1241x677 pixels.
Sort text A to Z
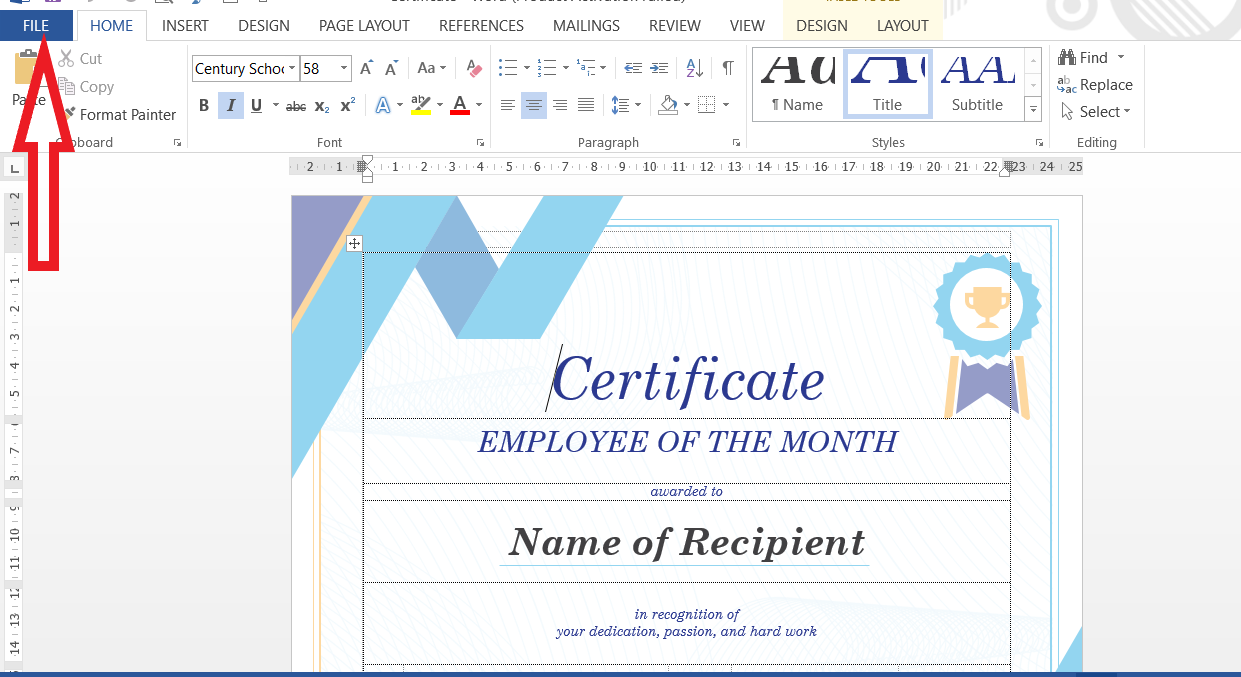tap(695, 68)
